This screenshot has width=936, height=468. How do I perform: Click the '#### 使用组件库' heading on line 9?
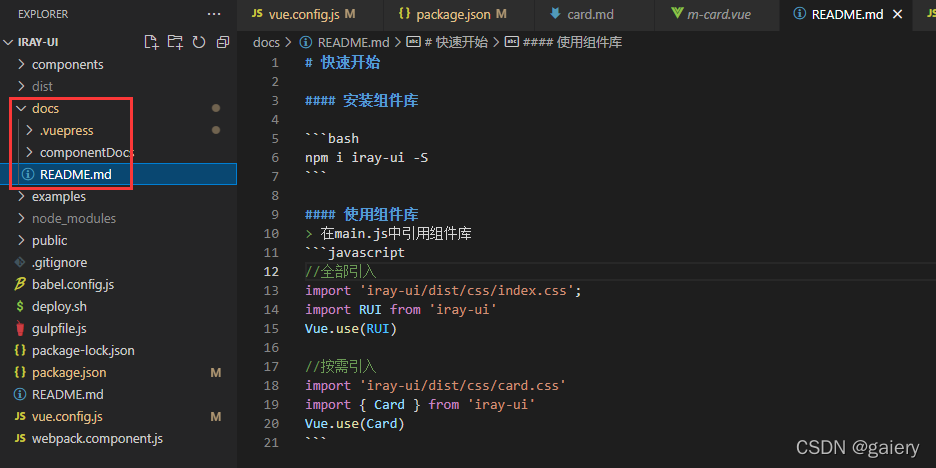pos(362,214)
